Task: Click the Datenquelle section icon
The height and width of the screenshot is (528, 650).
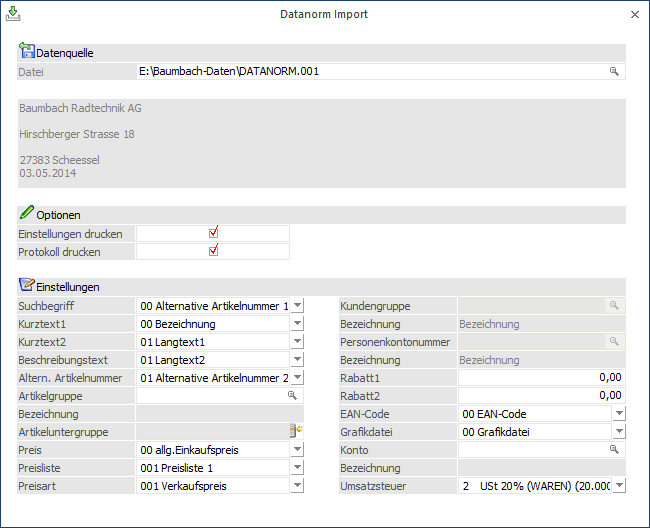Action: coord(26,52)
